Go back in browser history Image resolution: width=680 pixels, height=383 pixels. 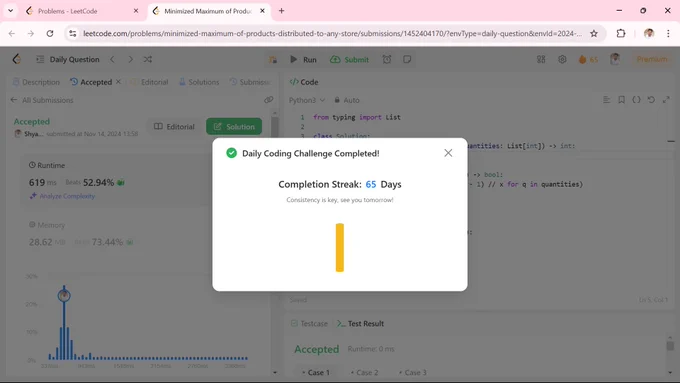12,33
